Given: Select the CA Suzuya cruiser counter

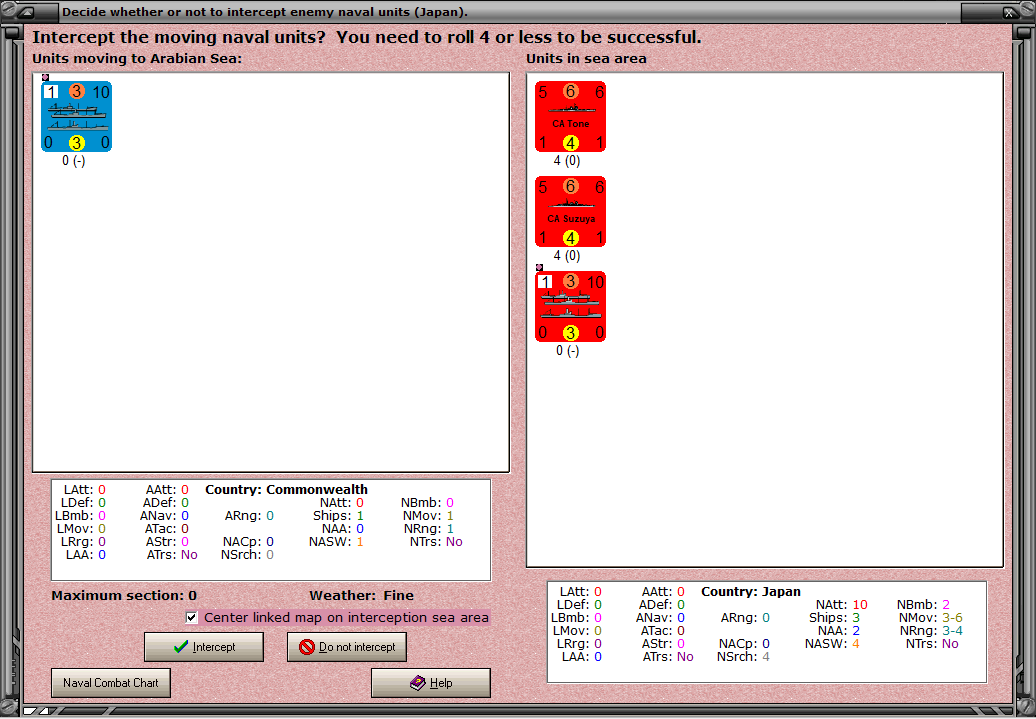Looking at the screenshot, I should 570,211.
